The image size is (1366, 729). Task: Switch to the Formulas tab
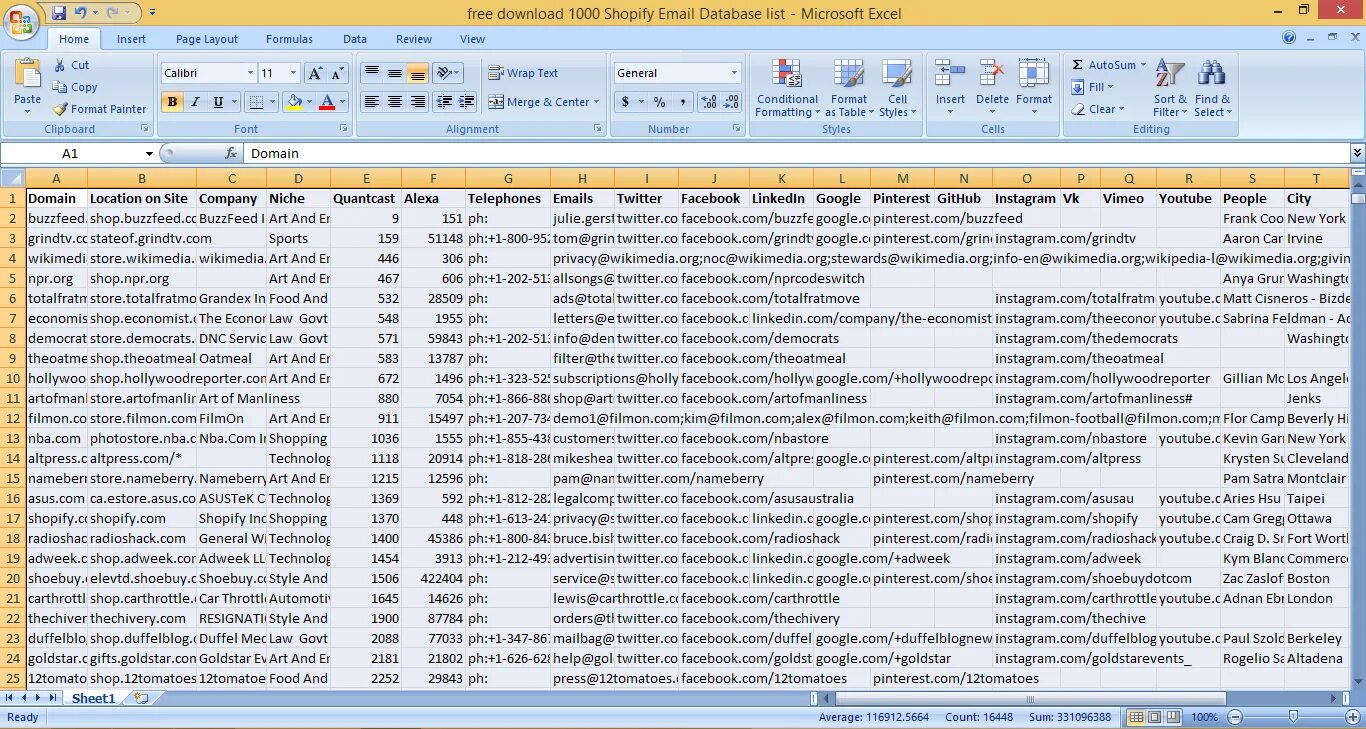pyautogui.click(x=289, y=39)
